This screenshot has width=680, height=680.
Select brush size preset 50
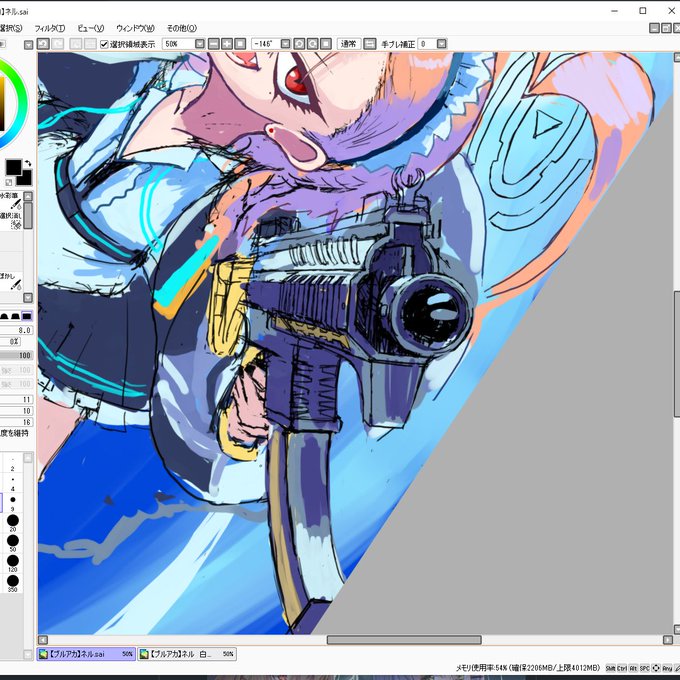click(x=13, y=543)
